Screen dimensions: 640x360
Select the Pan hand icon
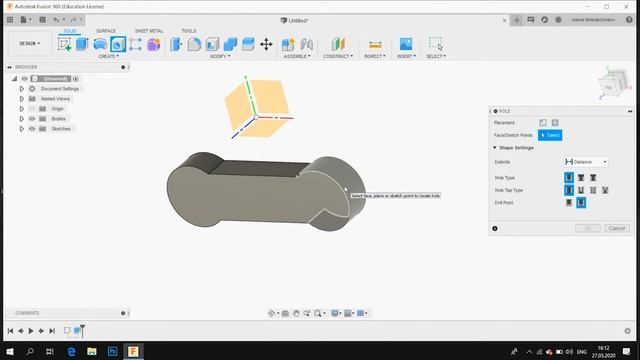[296, 313]
